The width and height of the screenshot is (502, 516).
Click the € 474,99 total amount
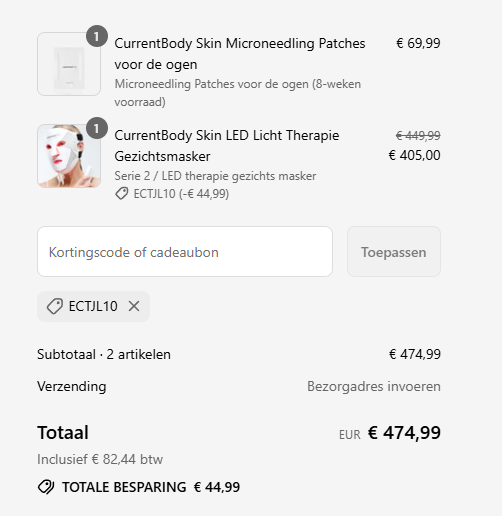click(x=404, y=433)
